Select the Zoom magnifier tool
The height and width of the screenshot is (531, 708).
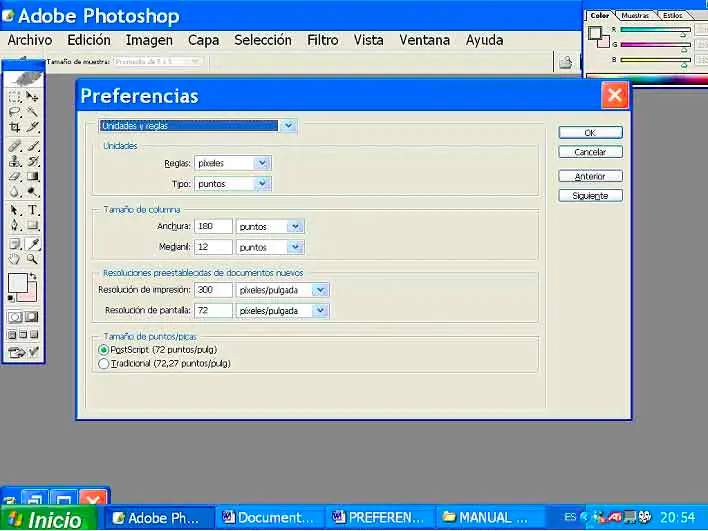click(32, 259)
